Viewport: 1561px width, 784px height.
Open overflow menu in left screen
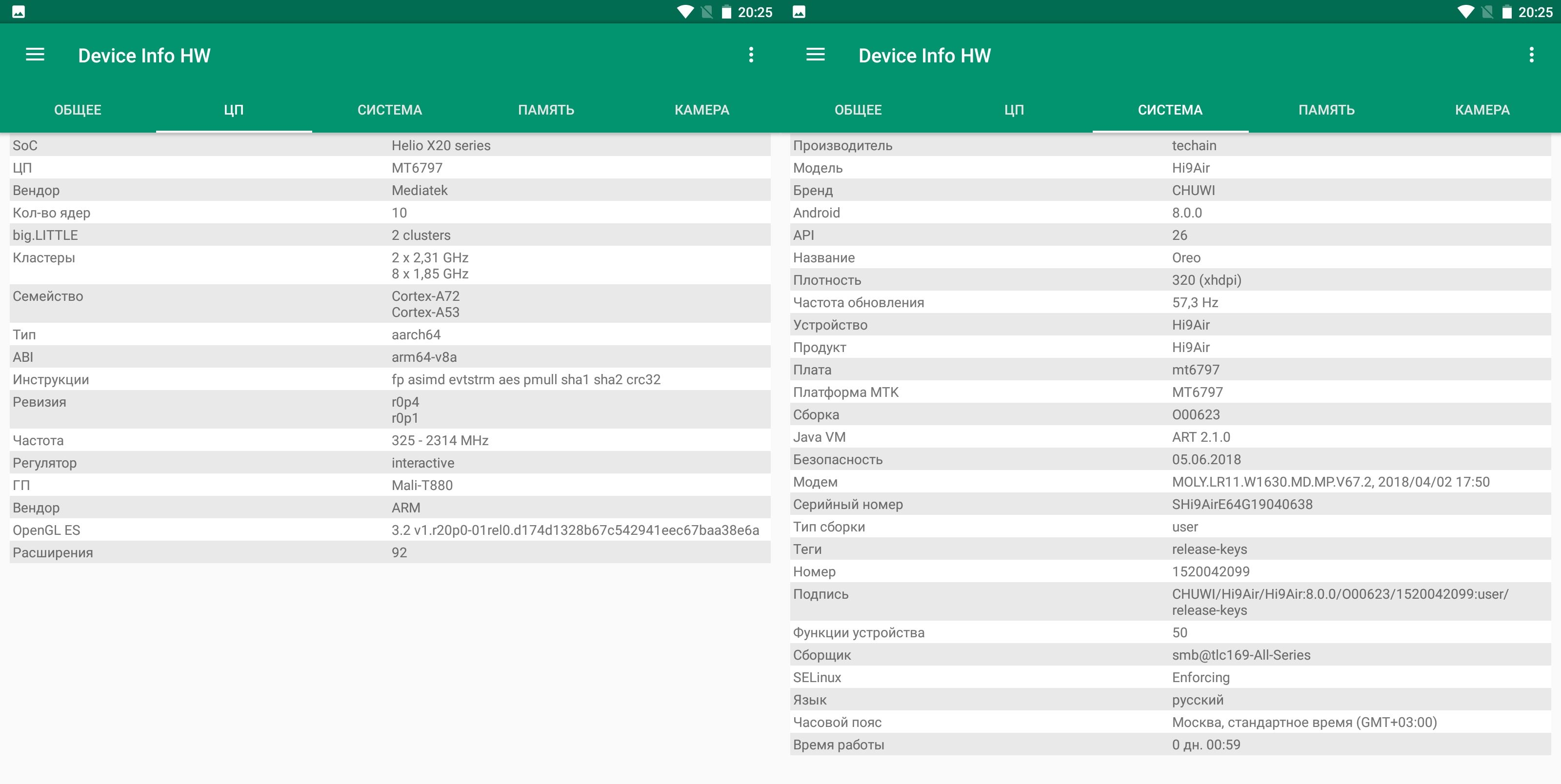[x=751, y=55]
